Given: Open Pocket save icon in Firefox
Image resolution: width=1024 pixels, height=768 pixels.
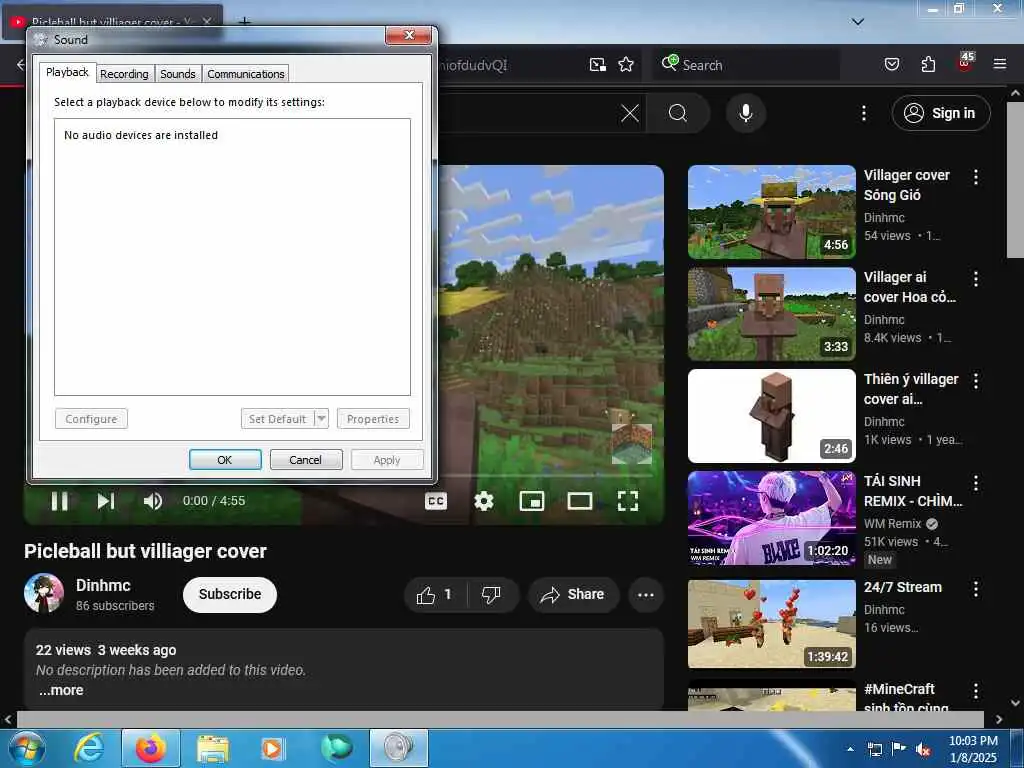Looking at the screenshot, I should point(892,64).
